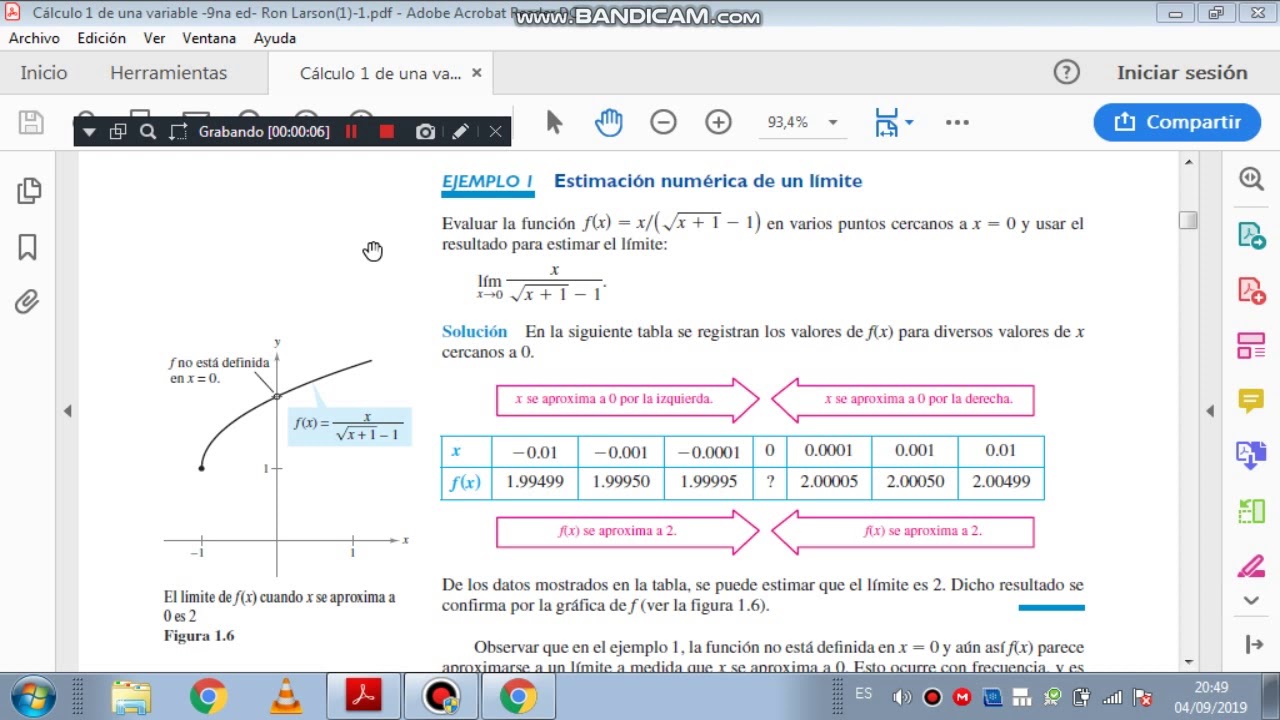Open the zoom percentage dropdown arrow
Screen dimensions: 1280x720
pos(832,122)
